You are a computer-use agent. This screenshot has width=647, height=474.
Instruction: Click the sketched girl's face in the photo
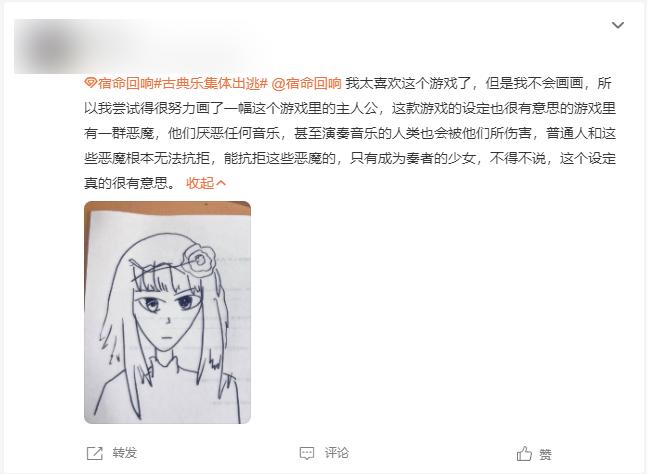click(167, 318)
